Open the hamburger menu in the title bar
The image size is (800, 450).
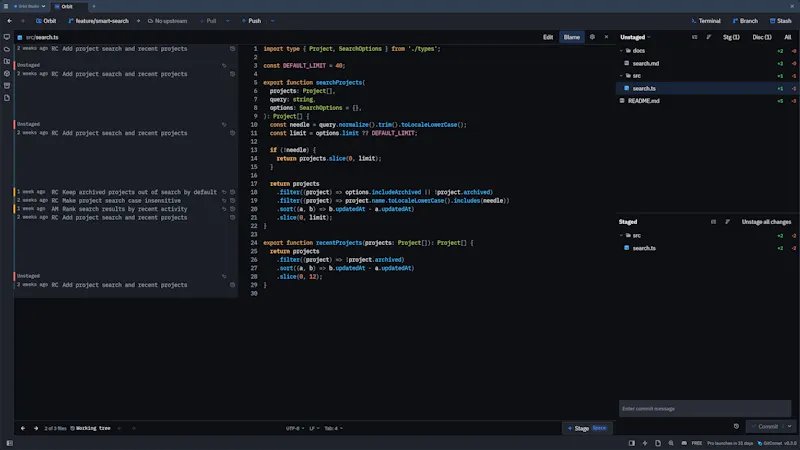coord(6,6)
